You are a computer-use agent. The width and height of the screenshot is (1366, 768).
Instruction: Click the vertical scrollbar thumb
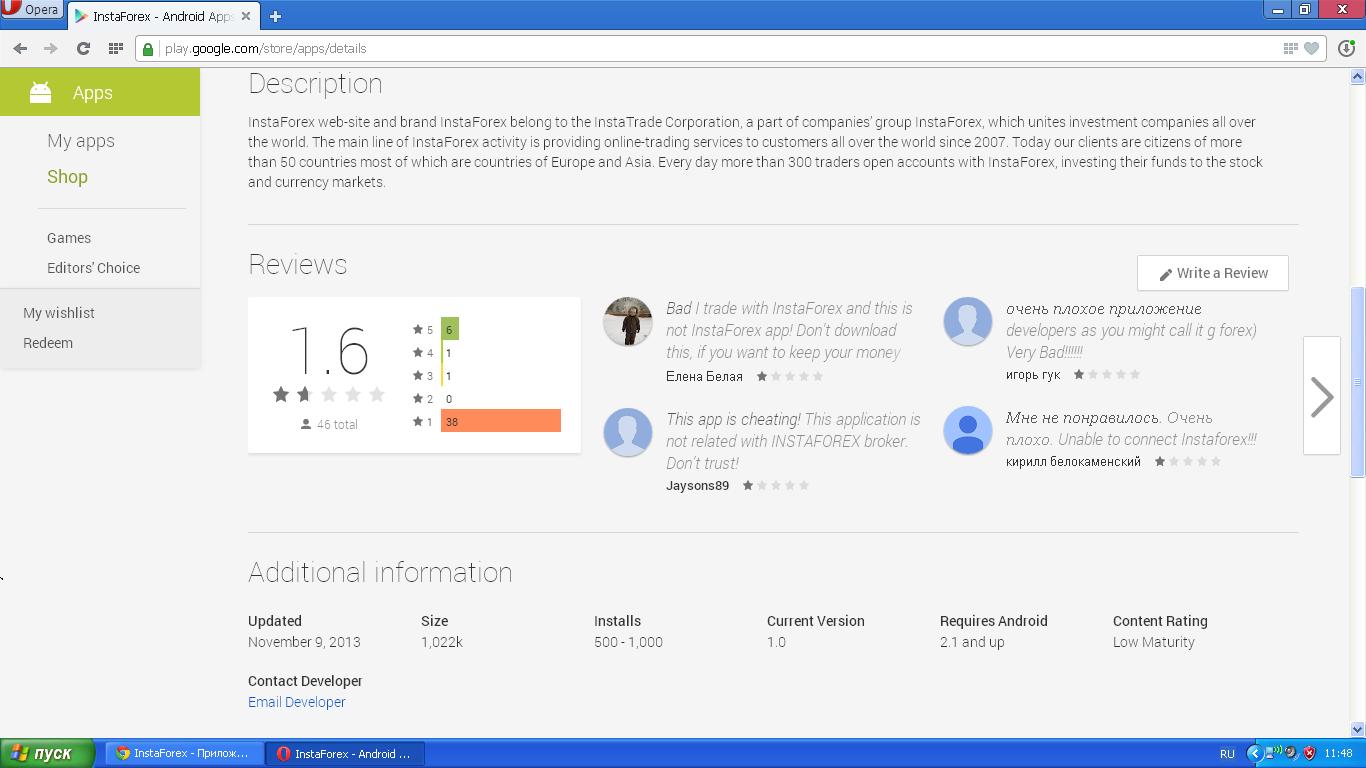pyautogui.click(x=1358, y=382)
